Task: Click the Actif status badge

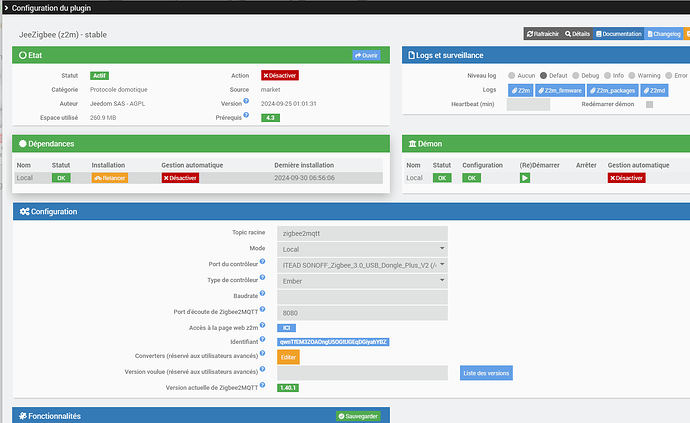Action: pyautogui.click(x=99, y=76)
